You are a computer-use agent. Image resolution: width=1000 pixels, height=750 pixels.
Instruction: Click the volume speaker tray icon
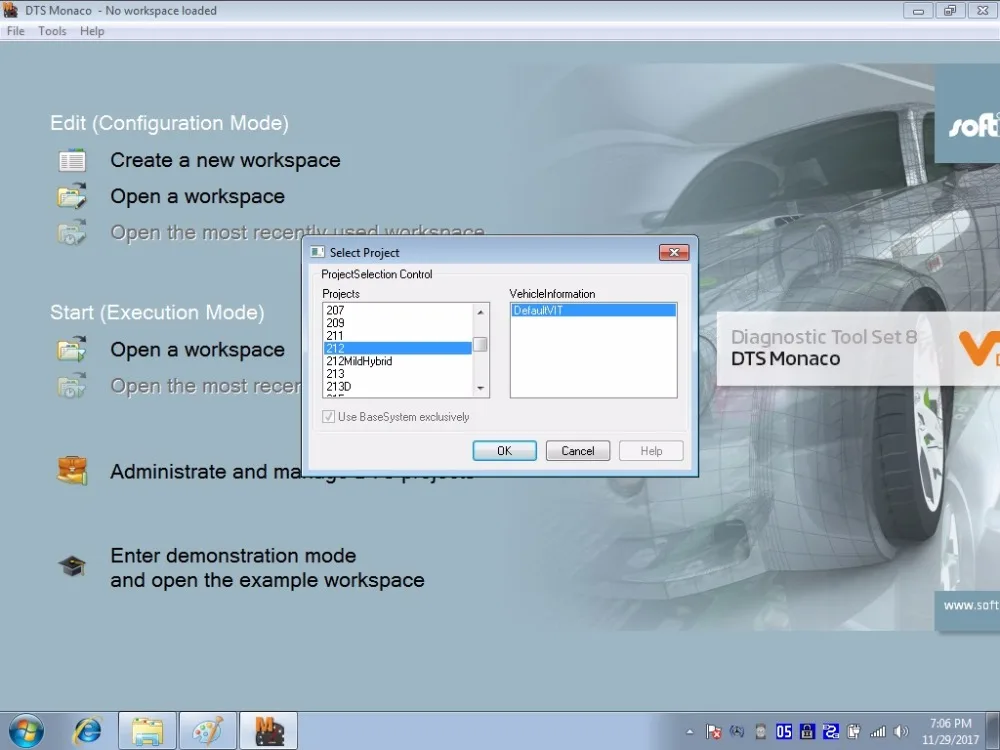point(901,732)
